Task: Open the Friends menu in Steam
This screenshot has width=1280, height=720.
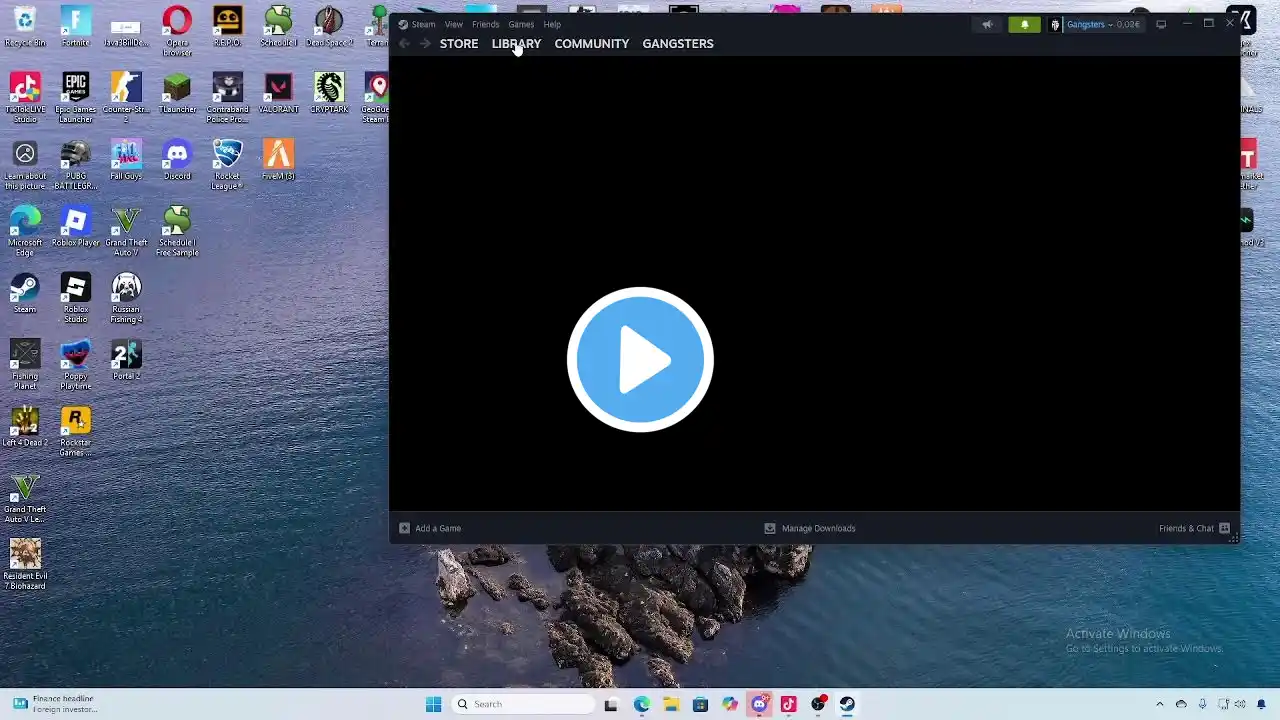Action: pyautogui.click(x=485, y=24)
